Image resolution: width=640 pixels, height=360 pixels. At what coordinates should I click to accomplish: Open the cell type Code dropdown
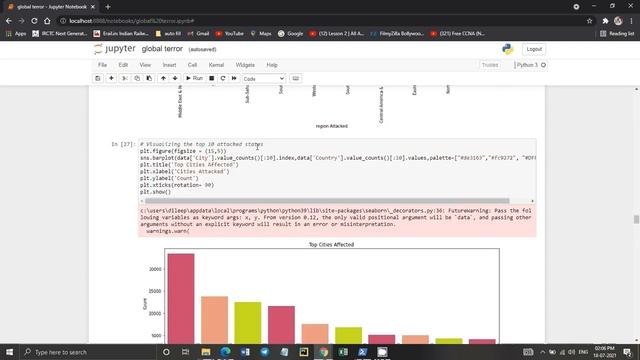tap(263, 79)
